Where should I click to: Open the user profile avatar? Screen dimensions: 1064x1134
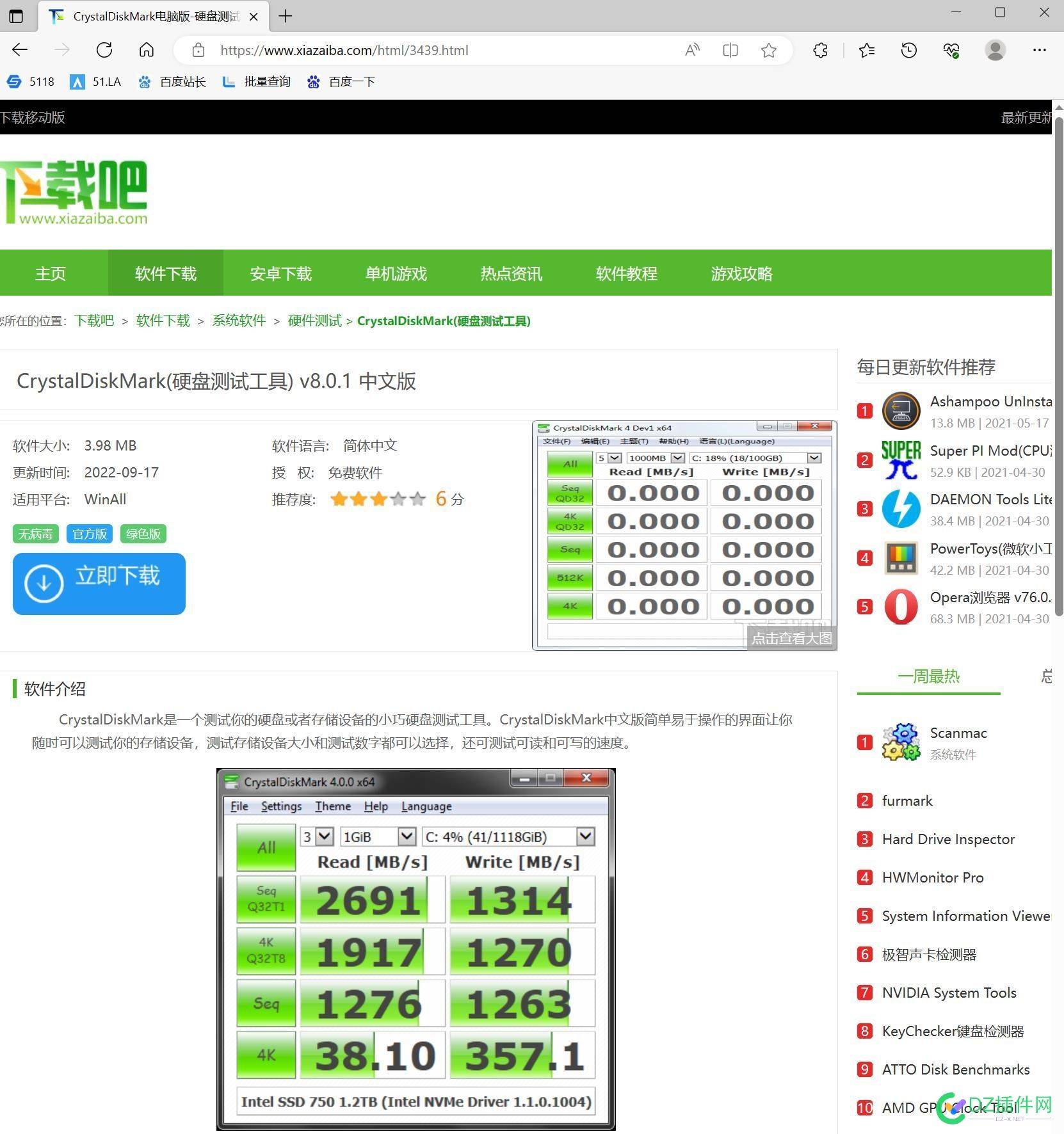[x=995, y=50]
